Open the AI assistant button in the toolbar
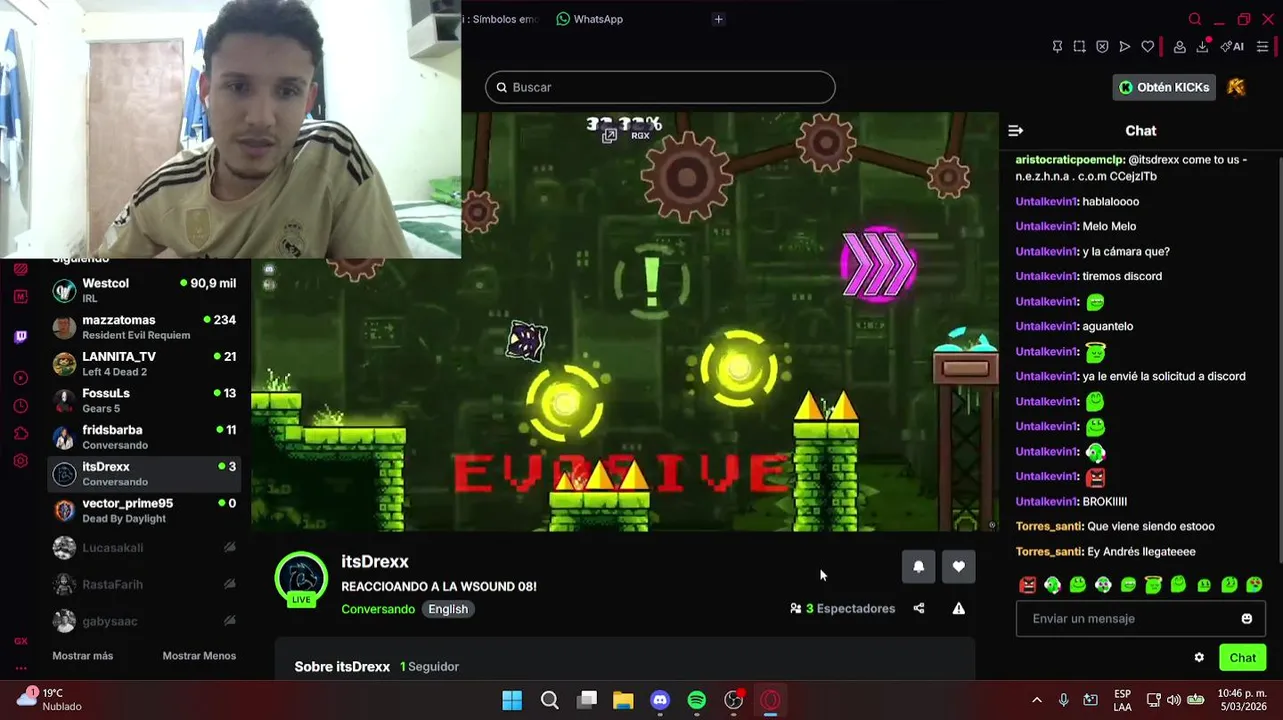Screen dimensions: 1283x720 1232,46
